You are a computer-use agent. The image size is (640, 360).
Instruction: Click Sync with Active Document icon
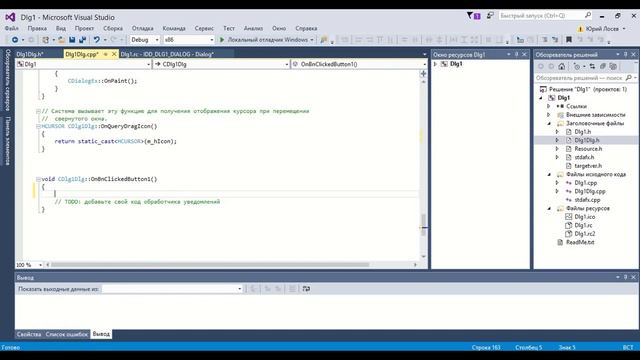click(592, 66)
